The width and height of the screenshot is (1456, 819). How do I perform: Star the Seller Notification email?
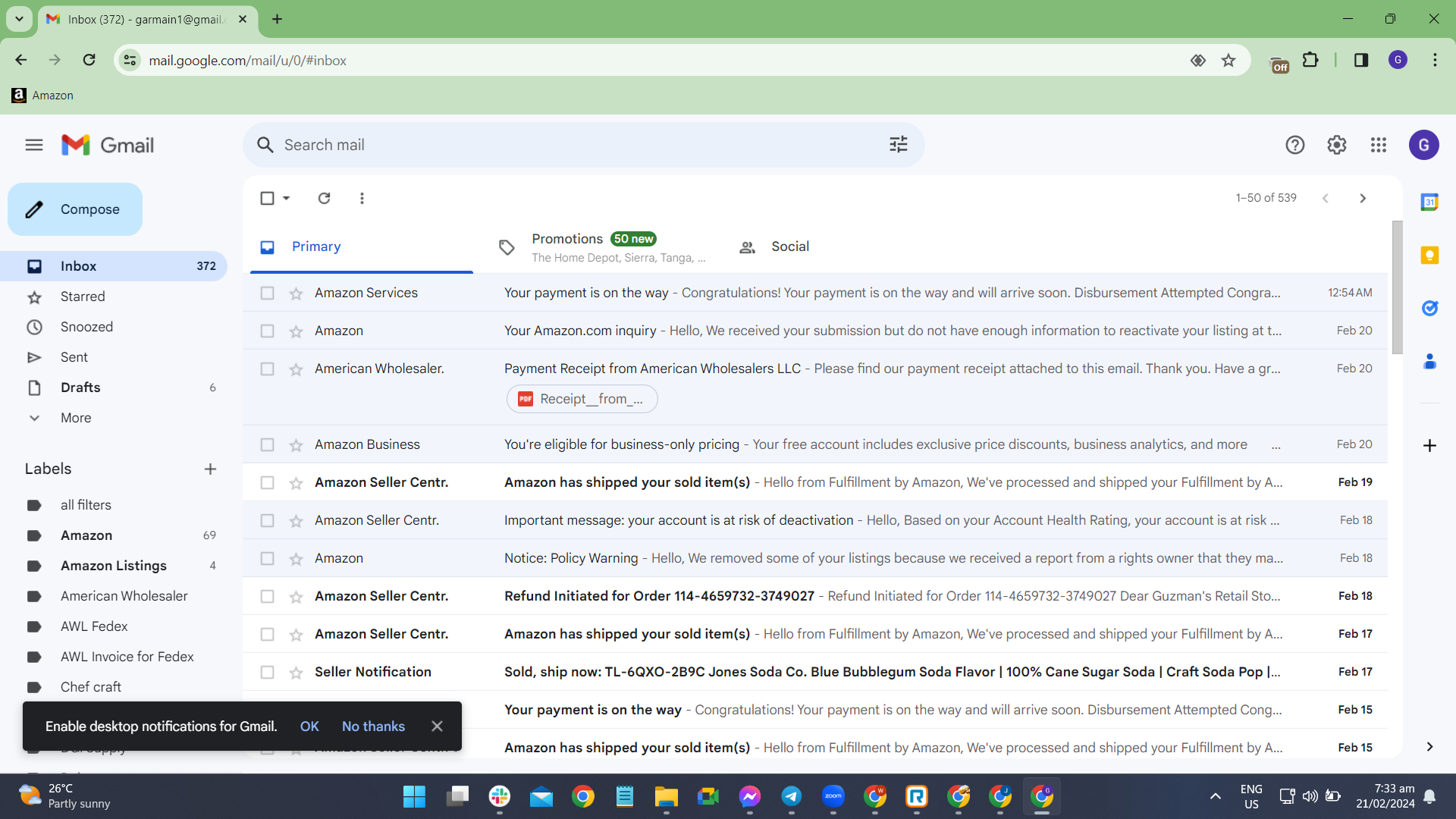click(296, 673)
